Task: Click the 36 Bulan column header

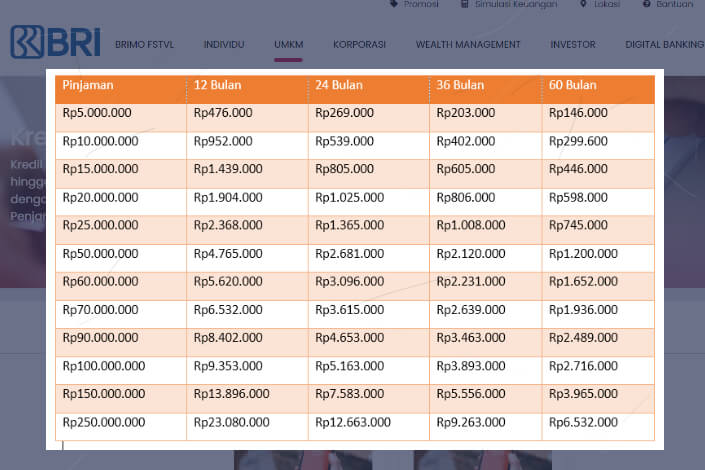Action: pyautogui.click(x=486, y=90)
